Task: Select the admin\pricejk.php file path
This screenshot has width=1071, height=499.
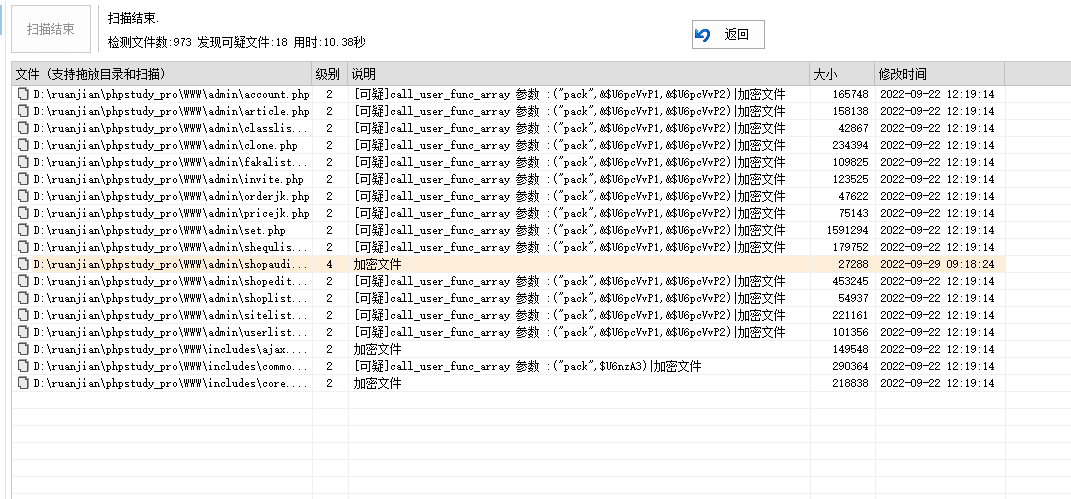Action: point(171,214)
